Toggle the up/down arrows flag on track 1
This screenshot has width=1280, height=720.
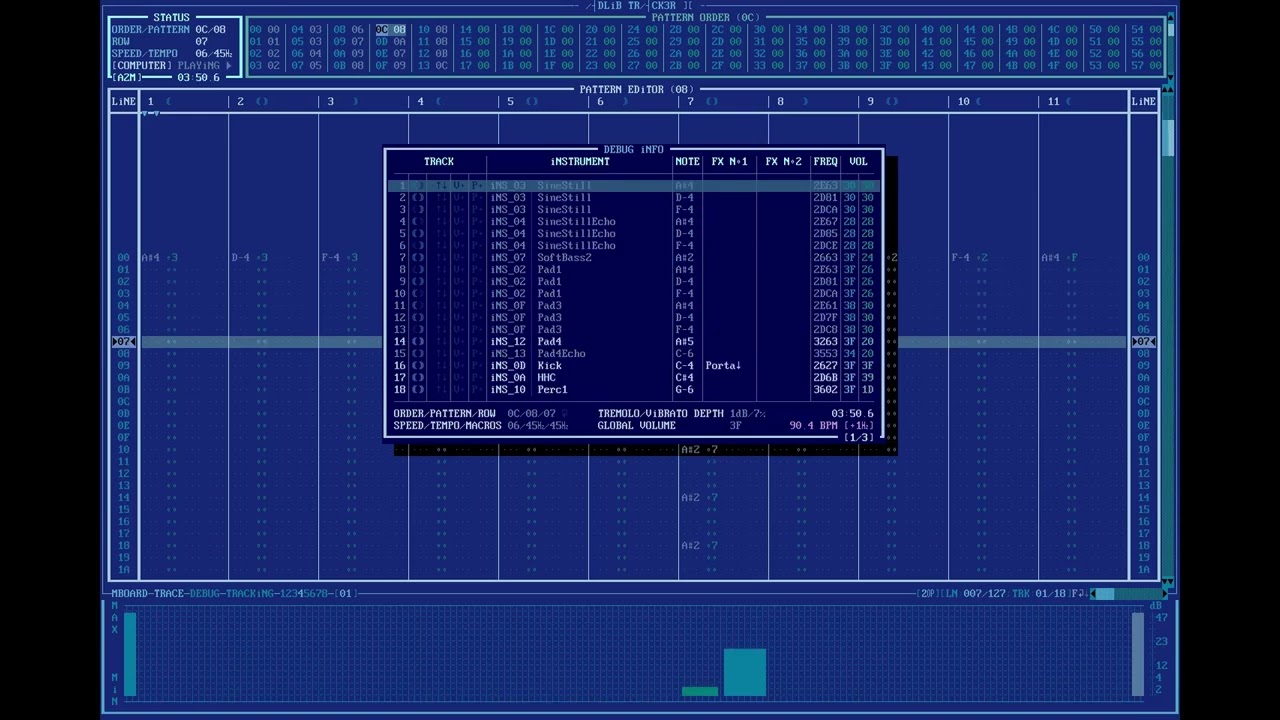(x=441, y=186)
